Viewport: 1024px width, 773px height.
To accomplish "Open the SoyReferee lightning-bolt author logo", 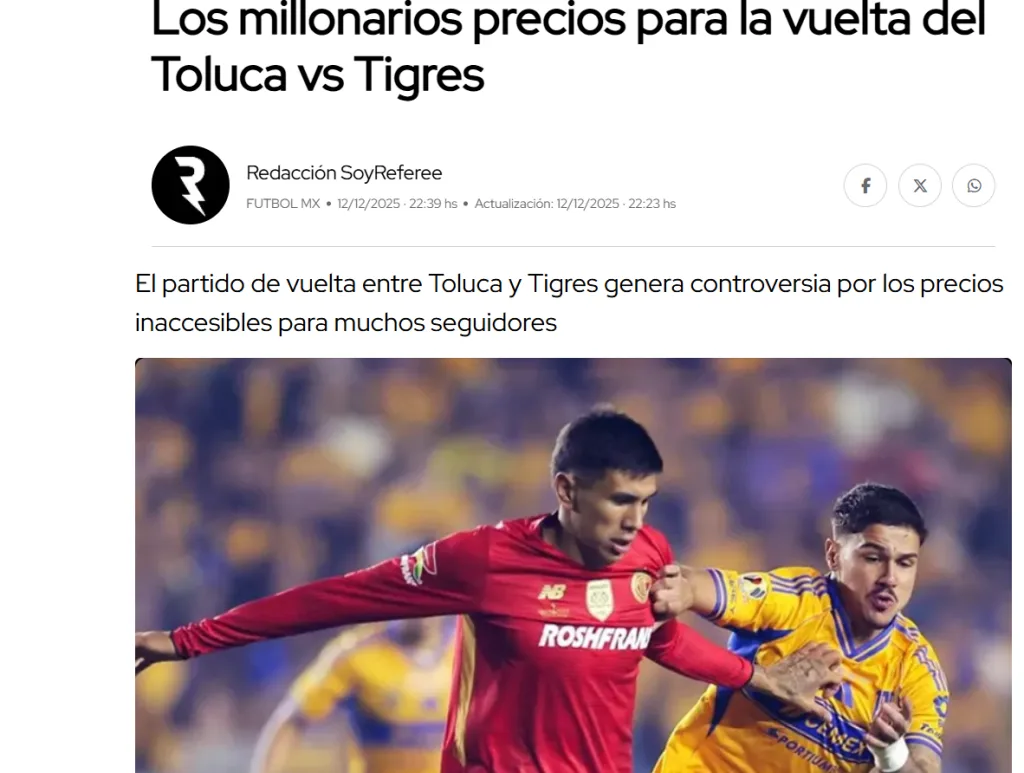I will pos(191,185).
